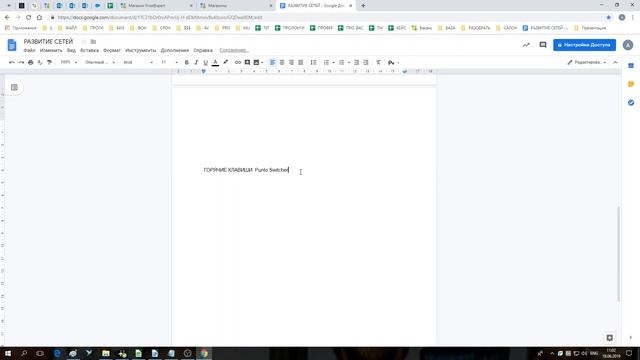Open a new Chrome tab
The image size is (640, 360).
[x=363, y=6]
